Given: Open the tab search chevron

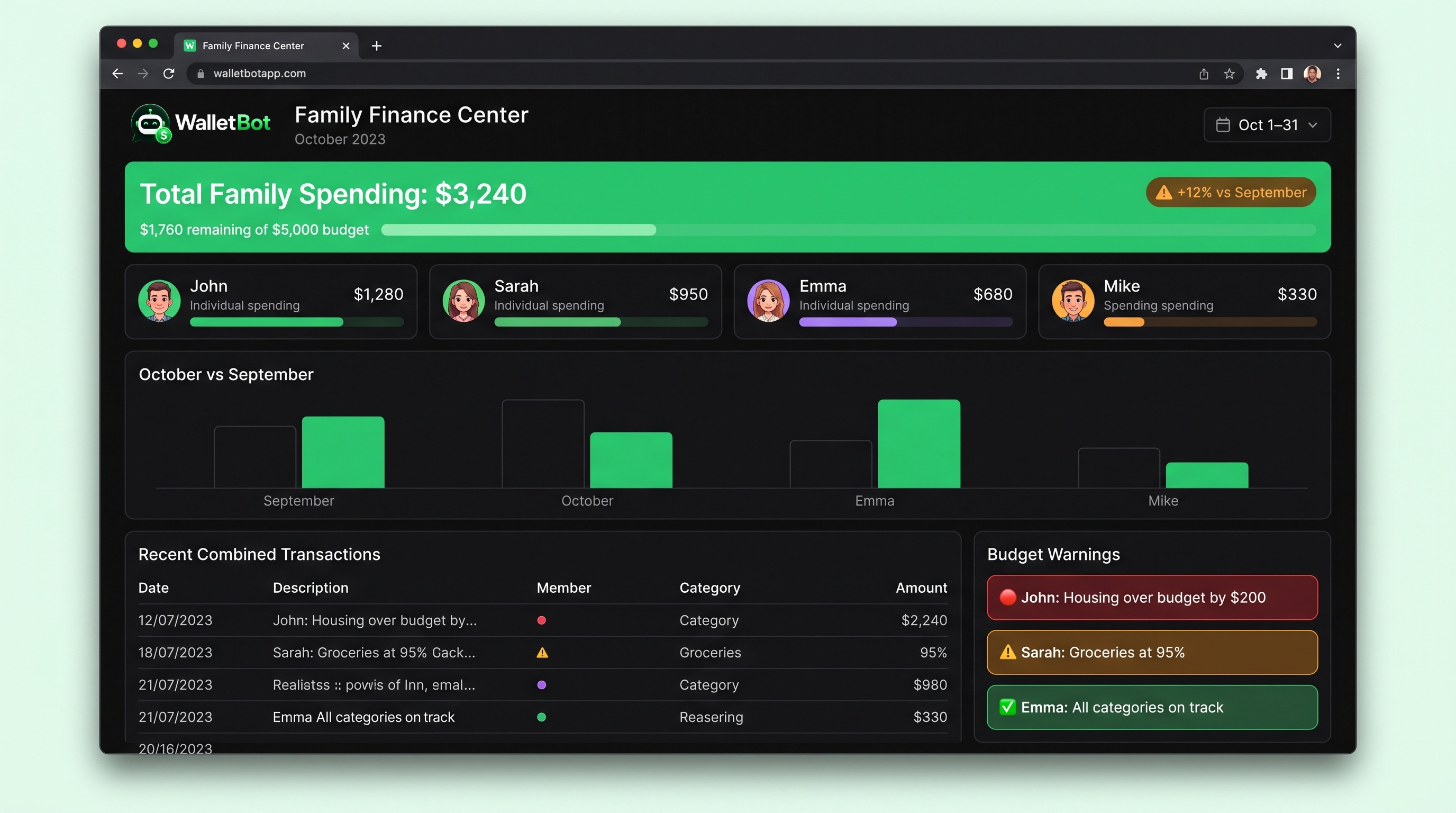Looking at the screenshot, I should tap(1337, 46).
